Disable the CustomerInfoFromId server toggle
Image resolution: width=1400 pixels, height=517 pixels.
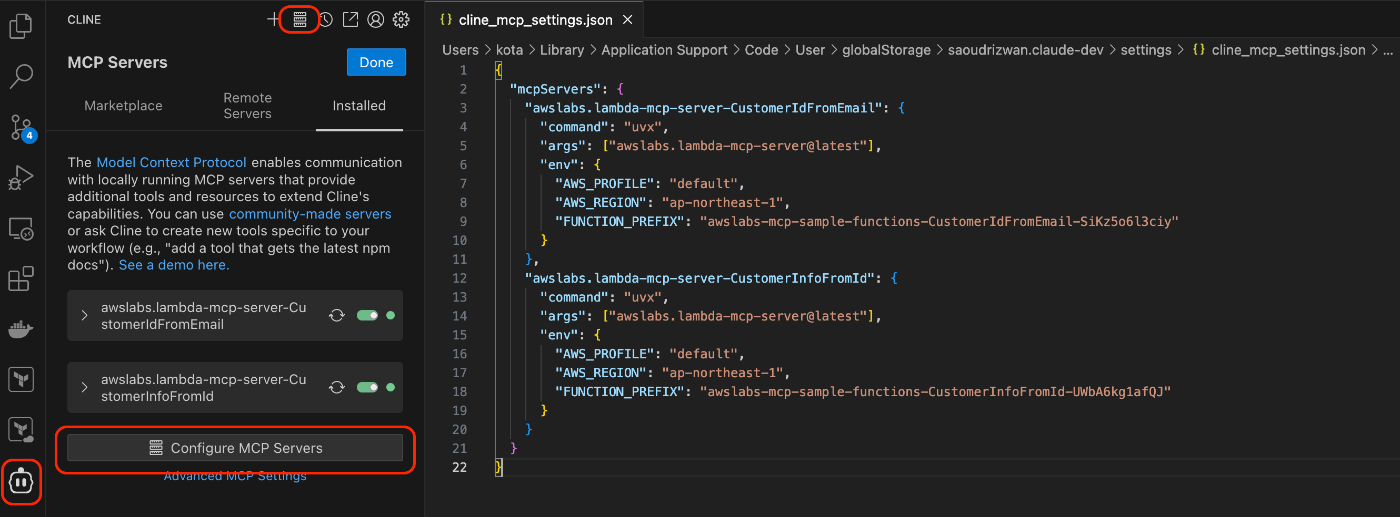pos(367,387)
